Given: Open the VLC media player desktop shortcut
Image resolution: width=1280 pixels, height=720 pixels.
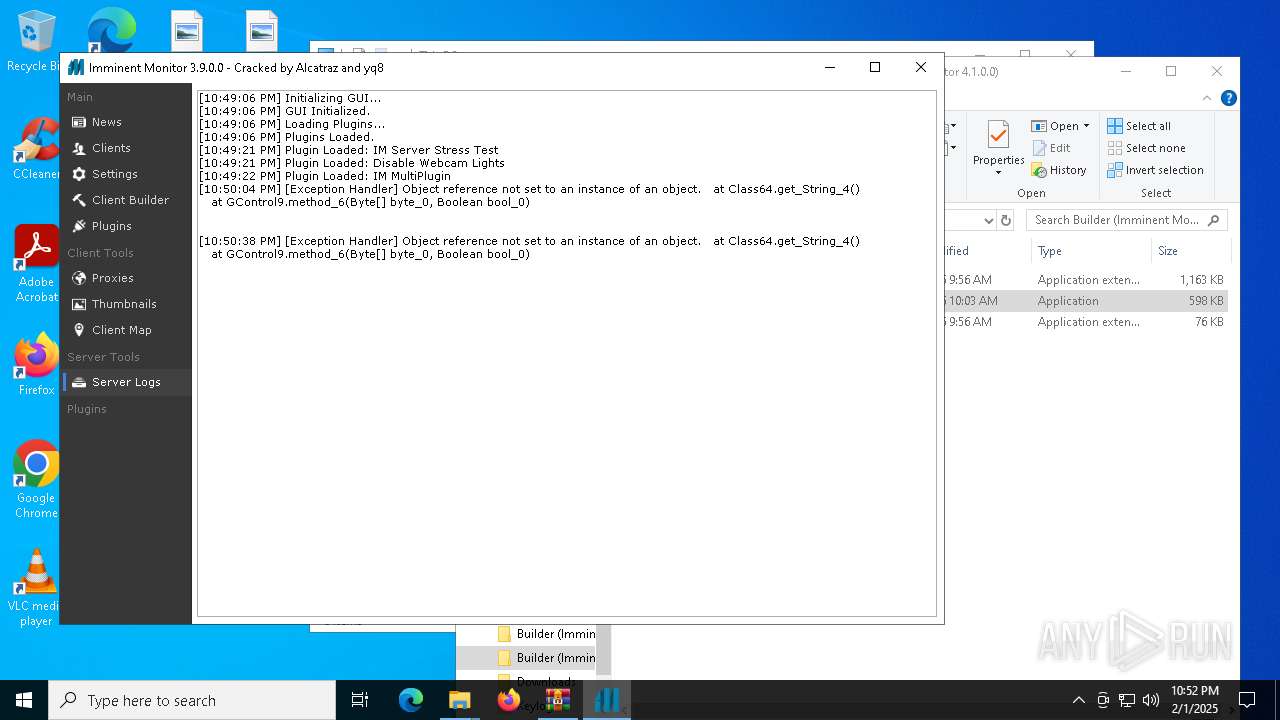Looking at the screenshot, I should tap(36, 588).
